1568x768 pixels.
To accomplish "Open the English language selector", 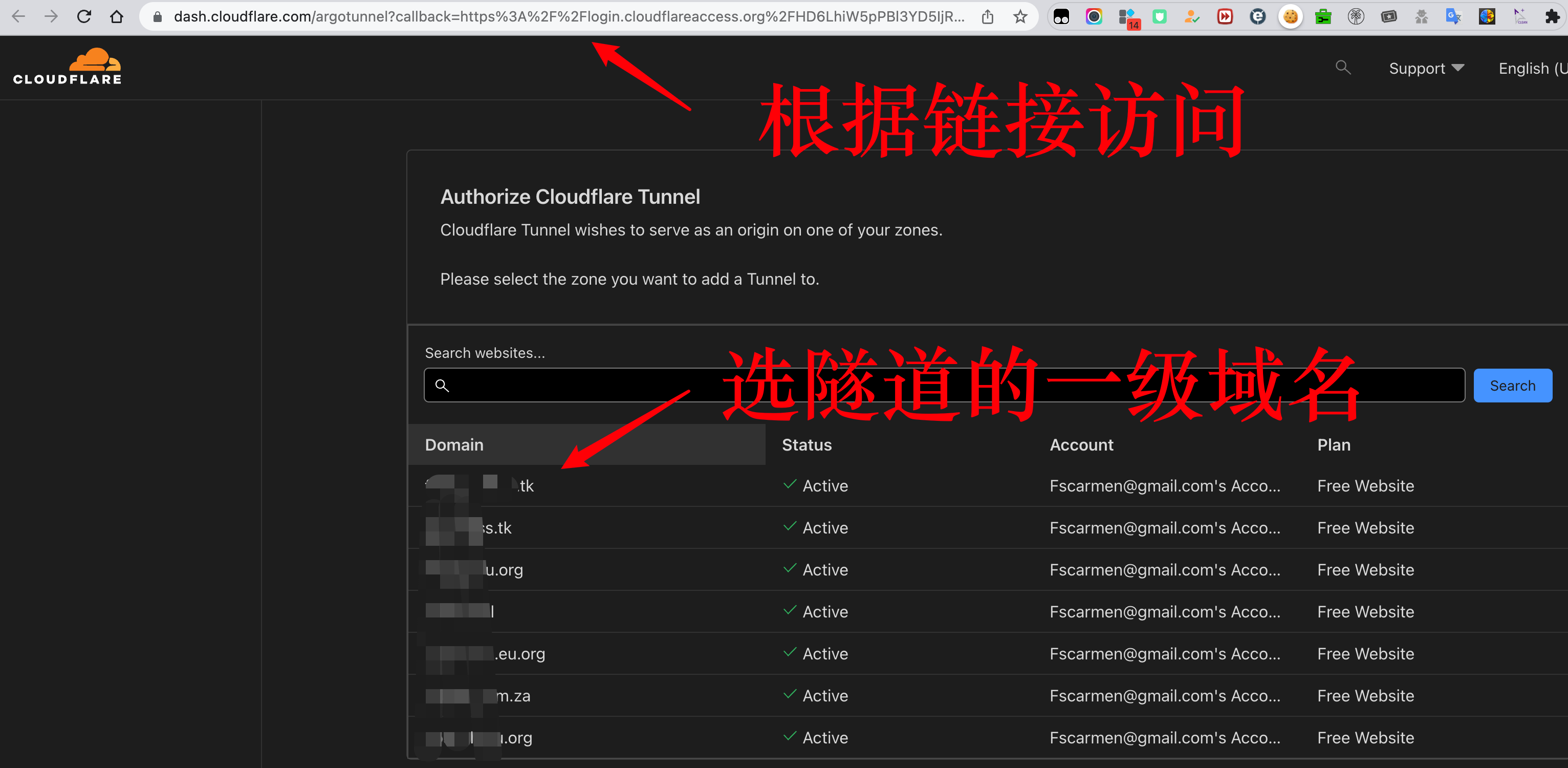I will pyautogui.click(x=1533, y=68).
